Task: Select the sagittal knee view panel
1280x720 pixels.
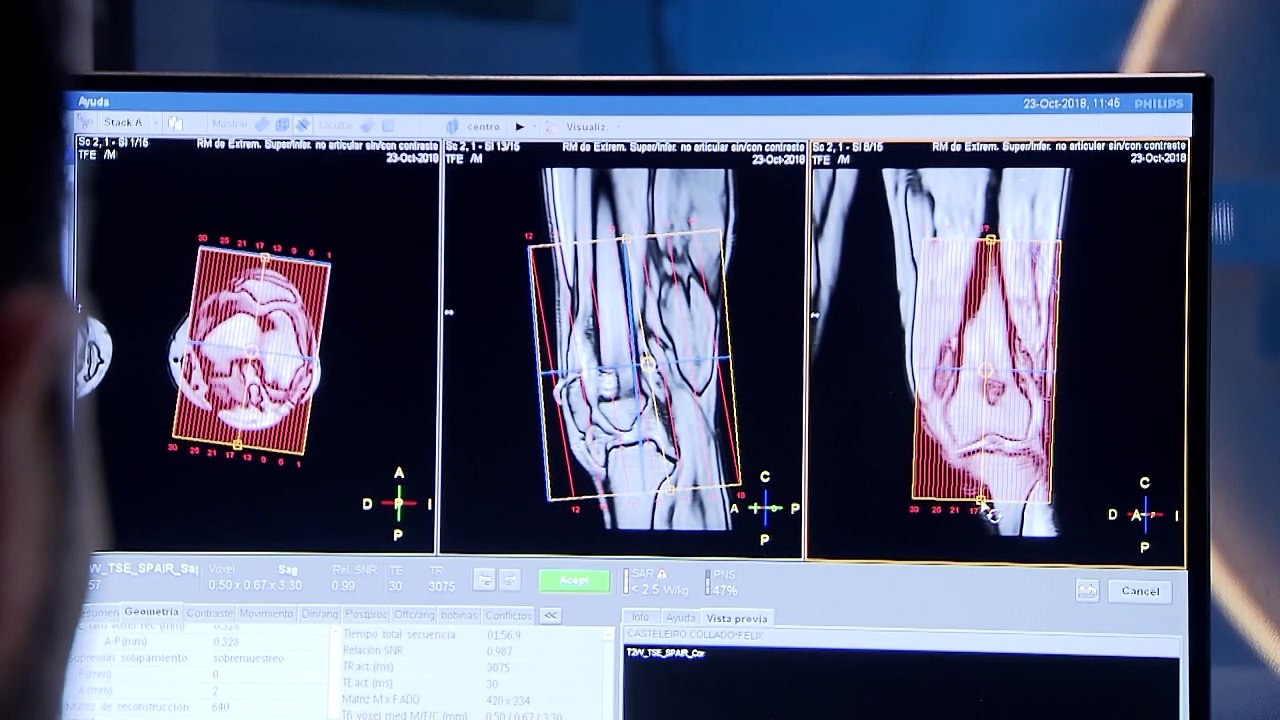Action: [623, 348]
